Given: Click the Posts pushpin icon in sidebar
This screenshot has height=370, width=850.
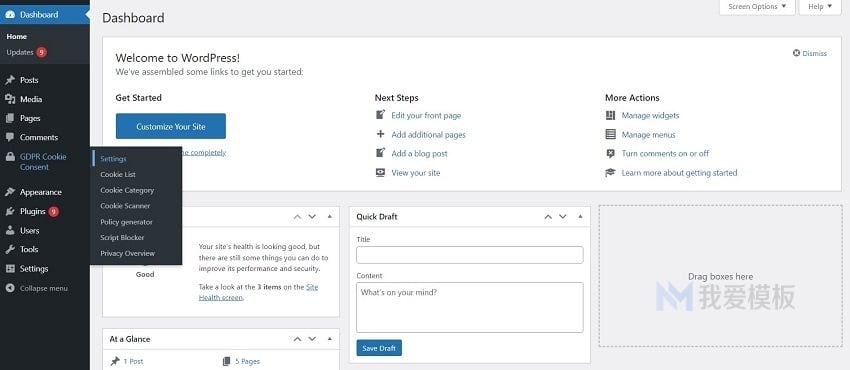Looking at the screenshot, I should [10, 80].
